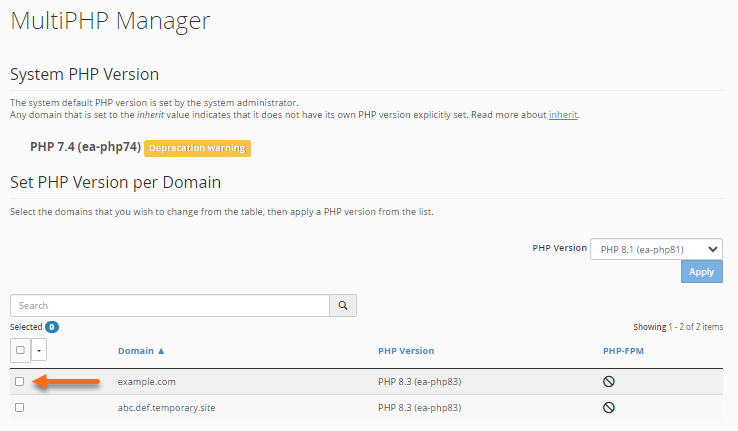738x431 pixels.
Task: Click the PHP 8.3 cell for example.com
Action: coord(419,382)
